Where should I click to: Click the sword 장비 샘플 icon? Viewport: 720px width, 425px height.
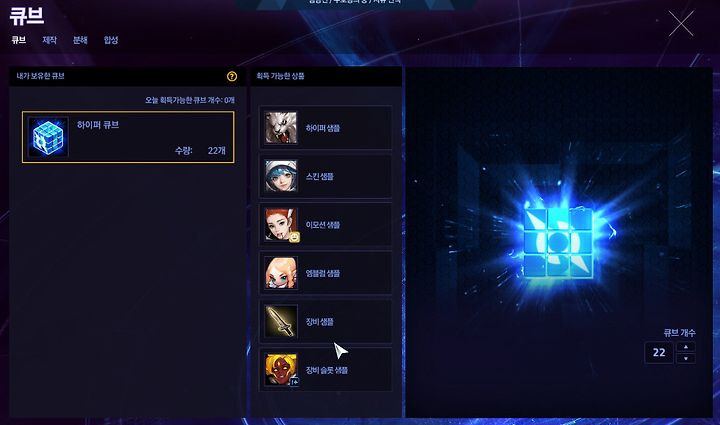point(281,321)
